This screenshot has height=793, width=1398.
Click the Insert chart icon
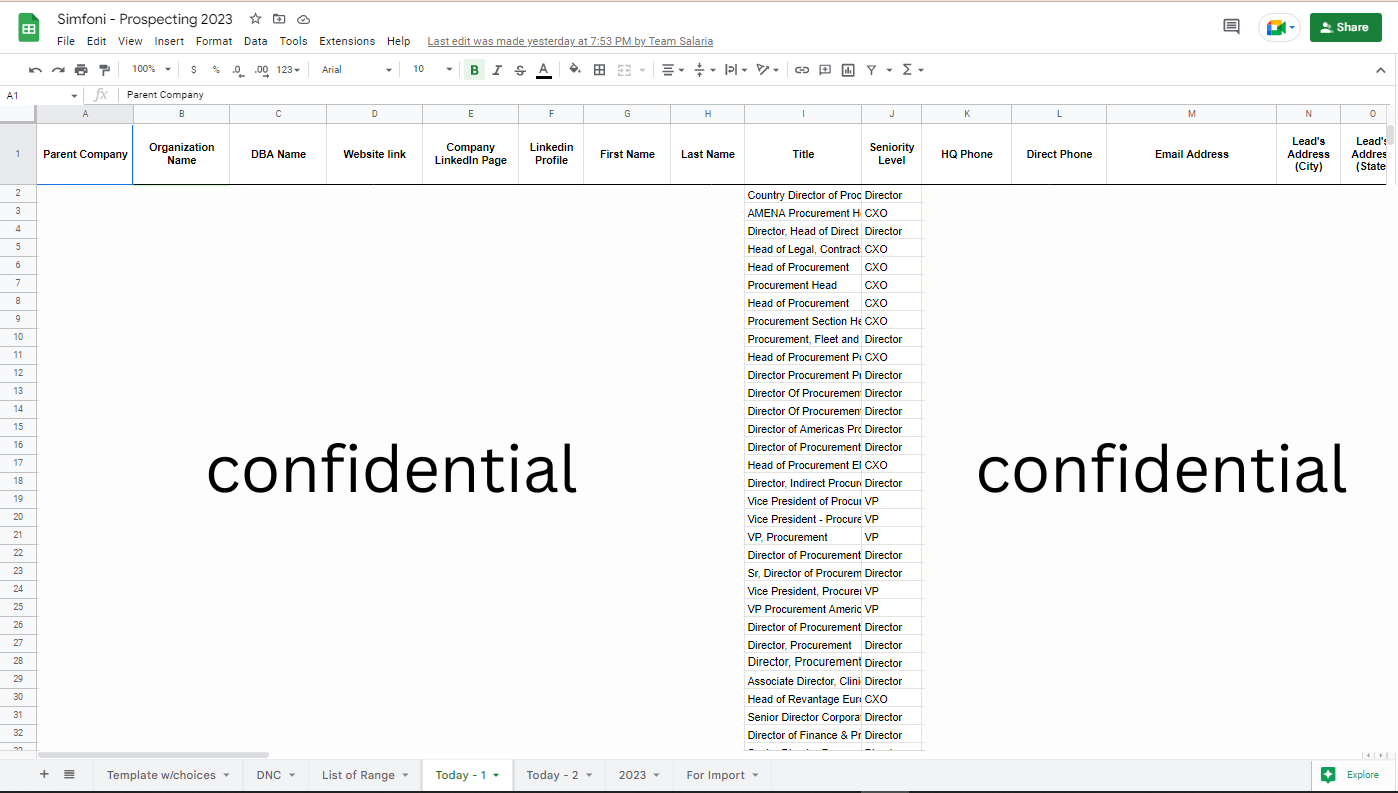848,70
